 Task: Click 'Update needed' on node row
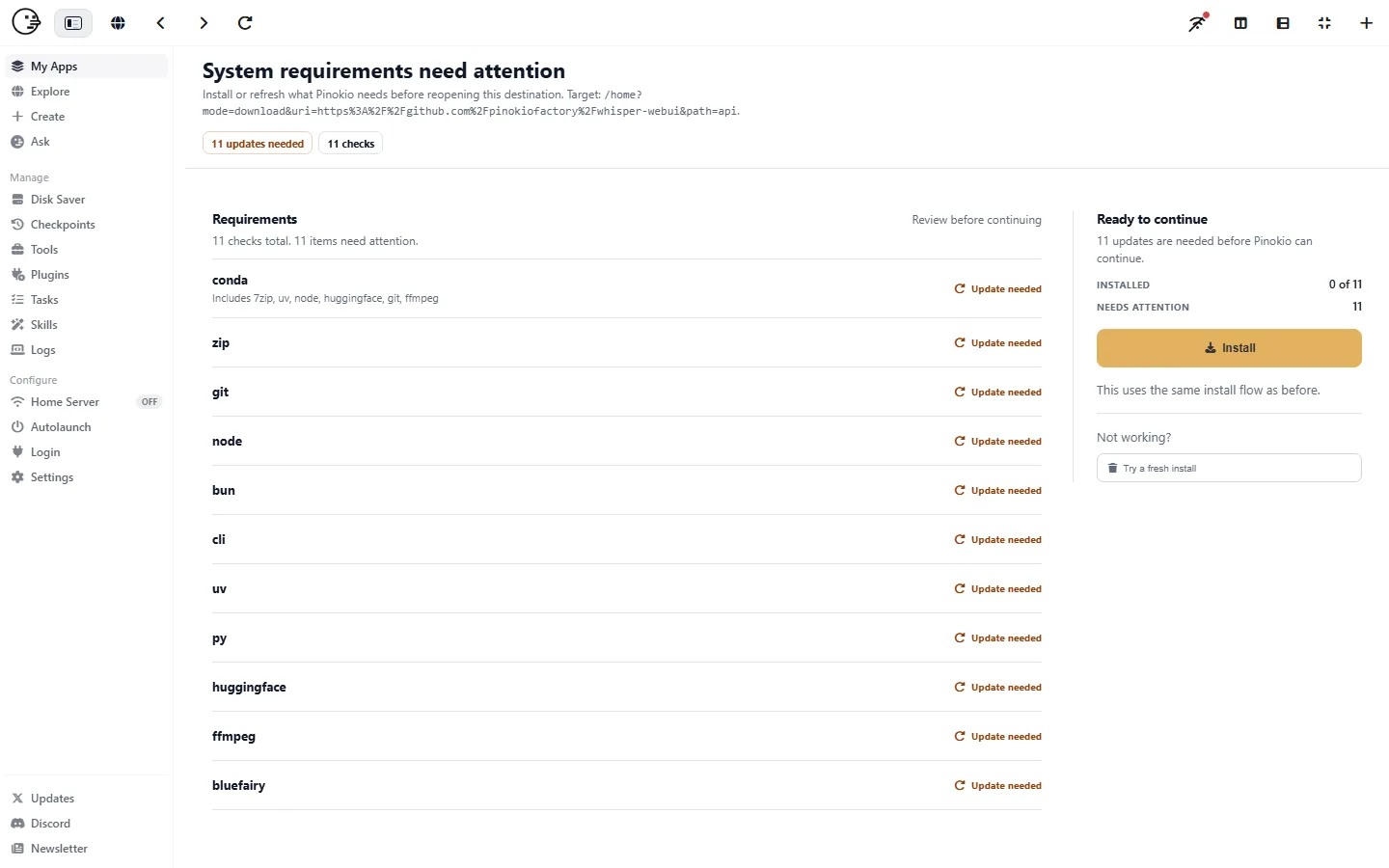997,442
